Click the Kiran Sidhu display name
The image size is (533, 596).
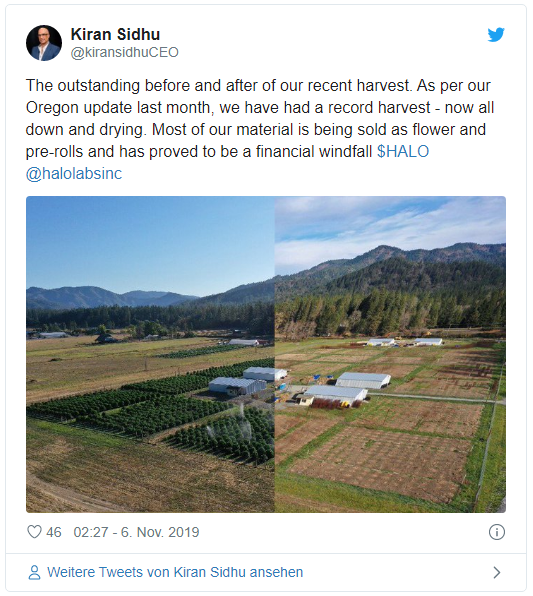click(115, 34)
